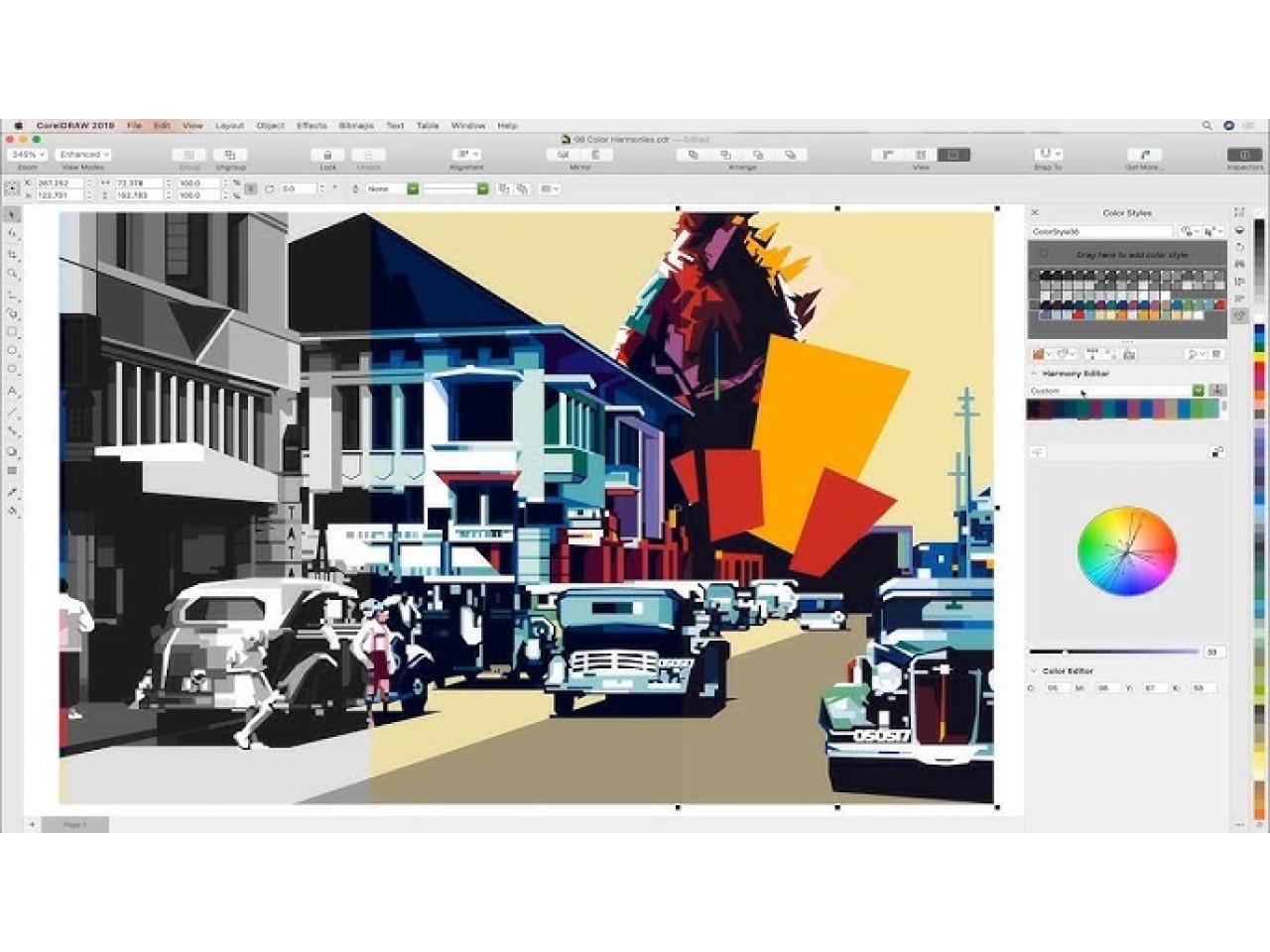This screenshot has width=1270, height=952.
Task: Select the Polygon tool
Action: click(13, 370)
